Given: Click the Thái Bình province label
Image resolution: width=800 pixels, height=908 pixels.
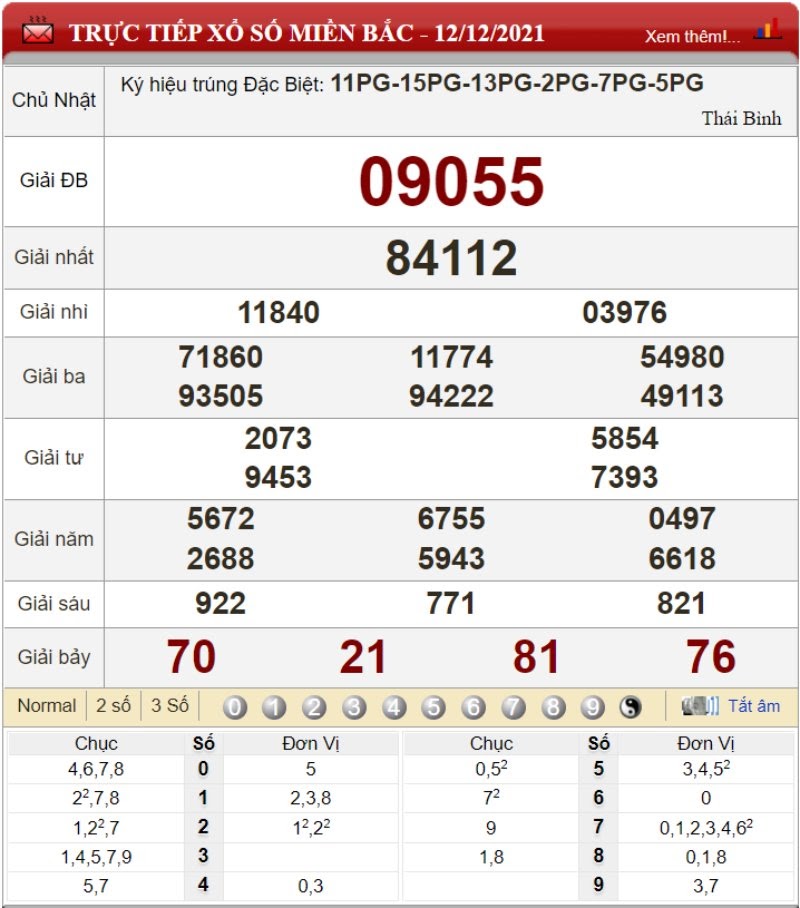Looking at the screenshot, I should [741, 119].
